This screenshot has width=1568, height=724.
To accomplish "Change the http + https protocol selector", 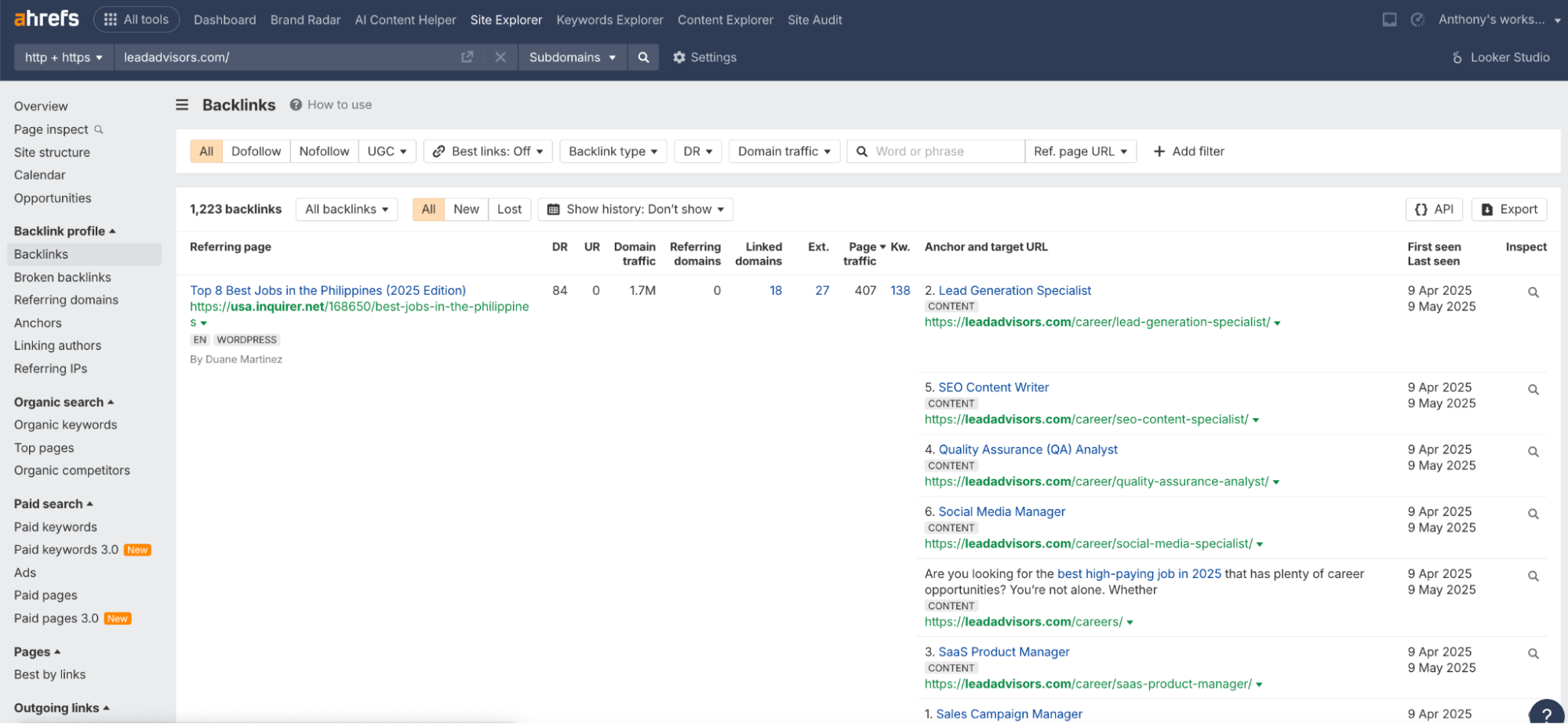I will 64,57.
